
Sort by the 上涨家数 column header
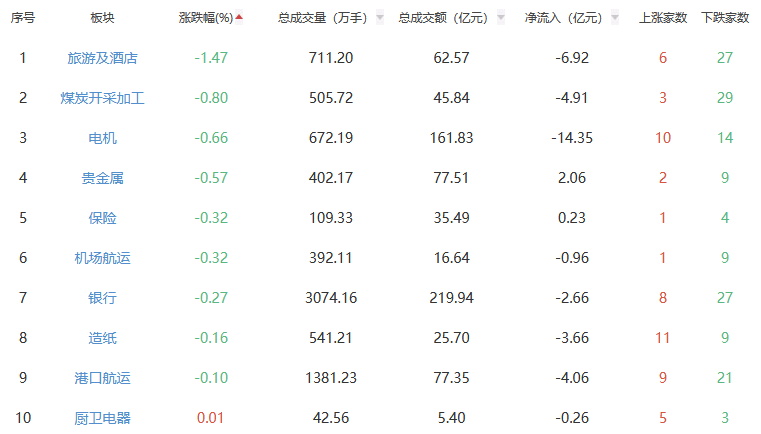[663, 18]
